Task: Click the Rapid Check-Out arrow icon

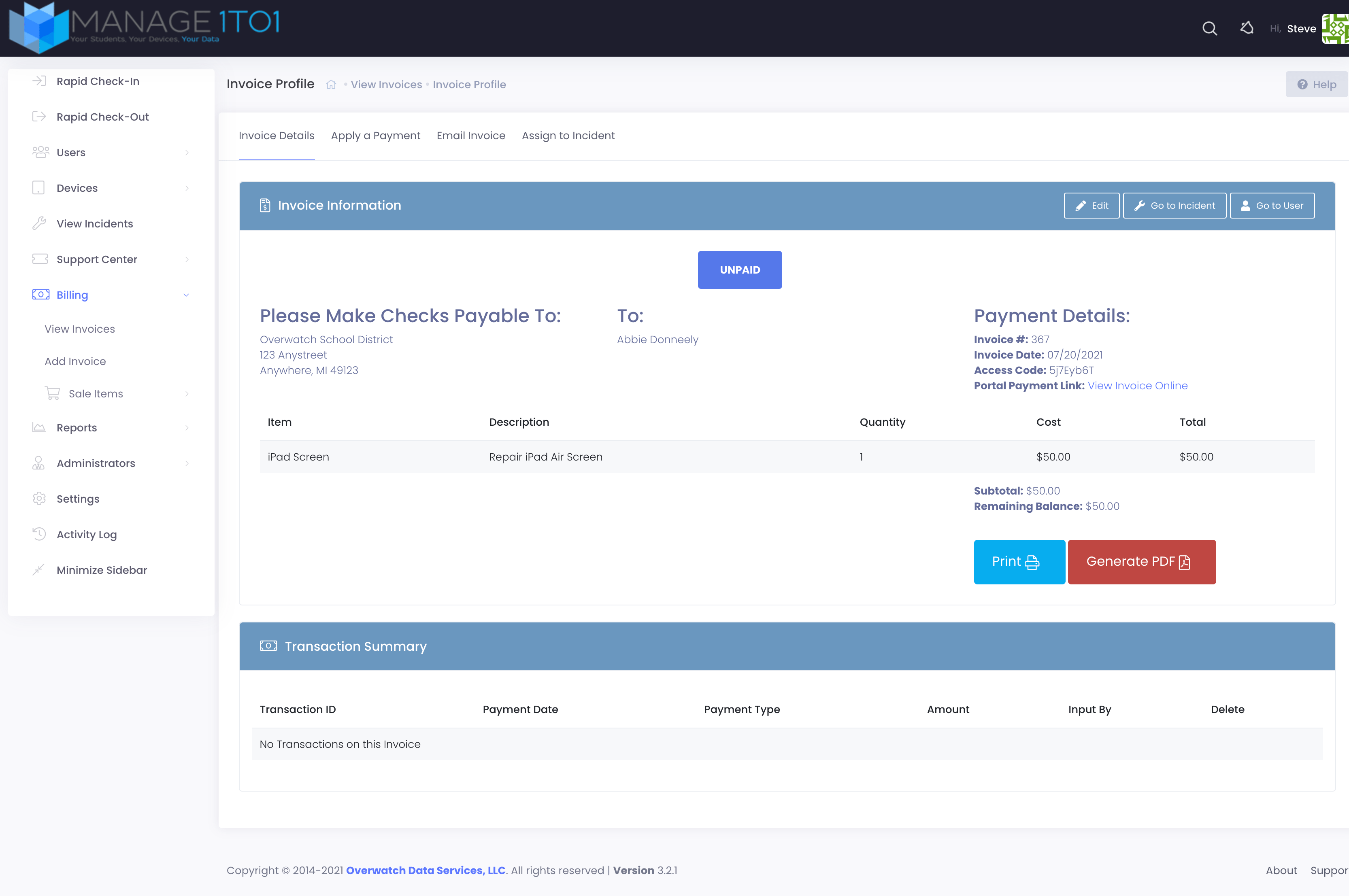Action: pyautogui.click(x=39, y=117)
